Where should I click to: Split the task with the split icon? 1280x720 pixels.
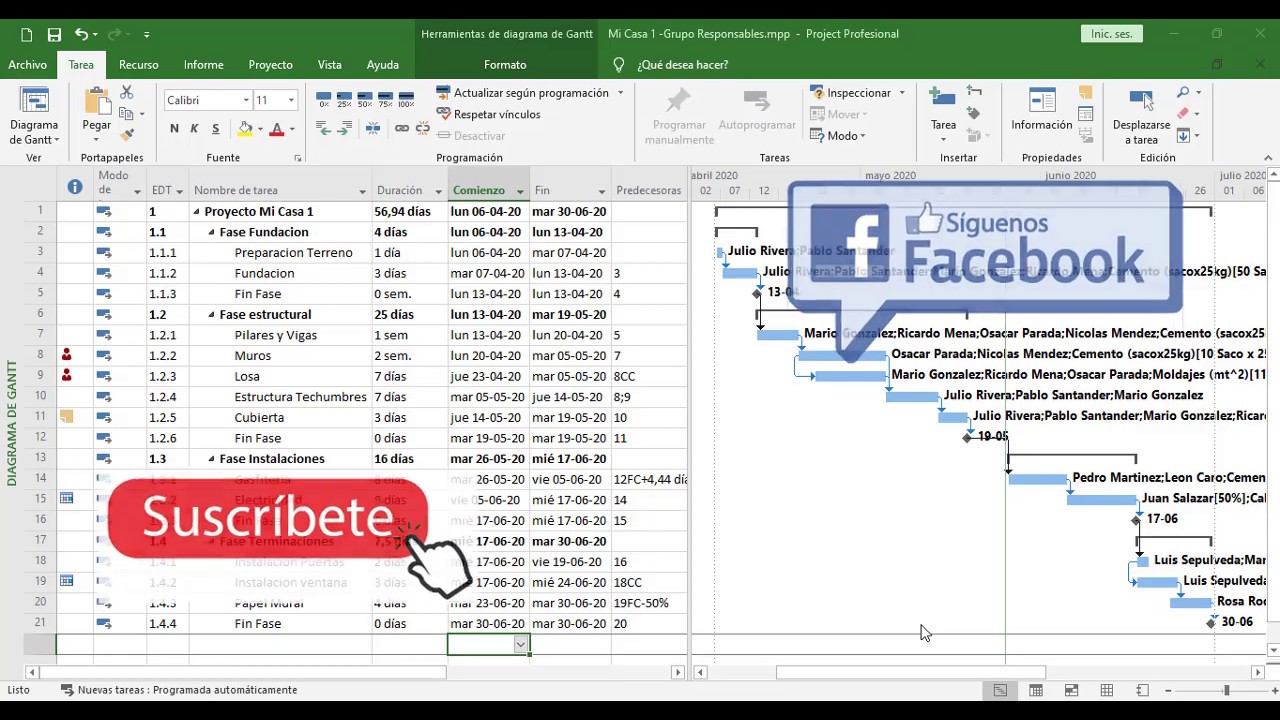click(x=373, y=128)
